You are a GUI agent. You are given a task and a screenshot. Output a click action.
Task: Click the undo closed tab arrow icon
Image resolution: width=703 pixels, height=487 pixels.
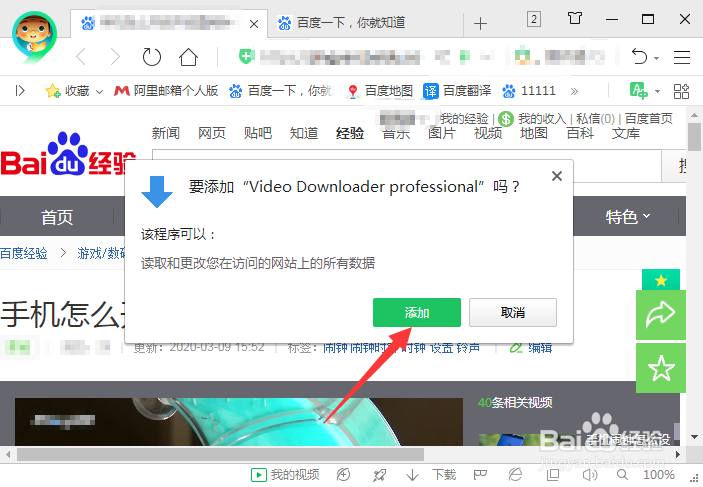coord(639,57)
